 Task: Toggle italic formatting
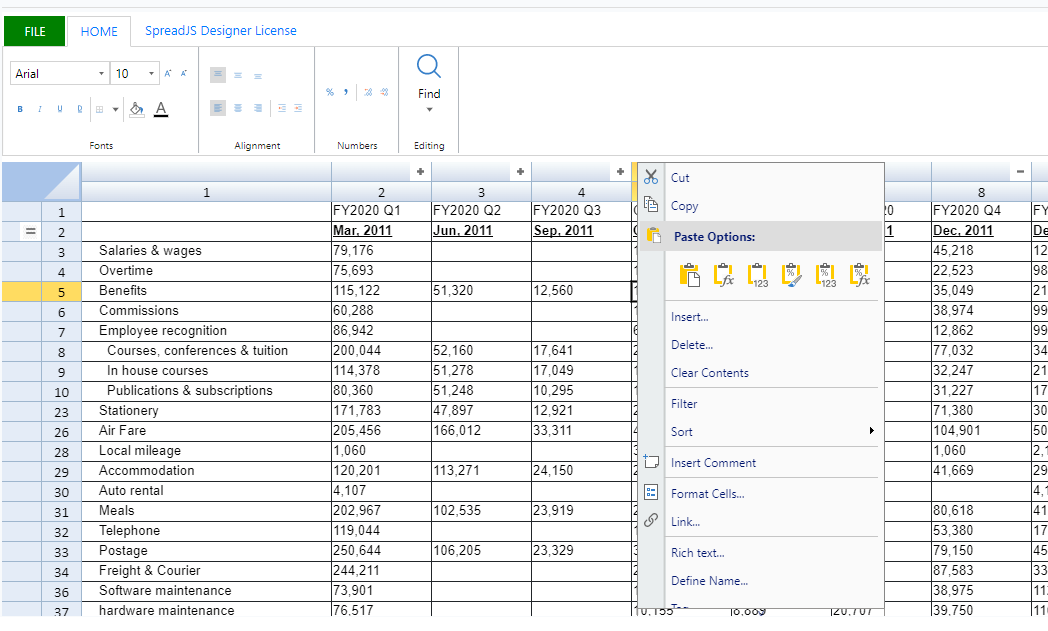tap(38, 108)
